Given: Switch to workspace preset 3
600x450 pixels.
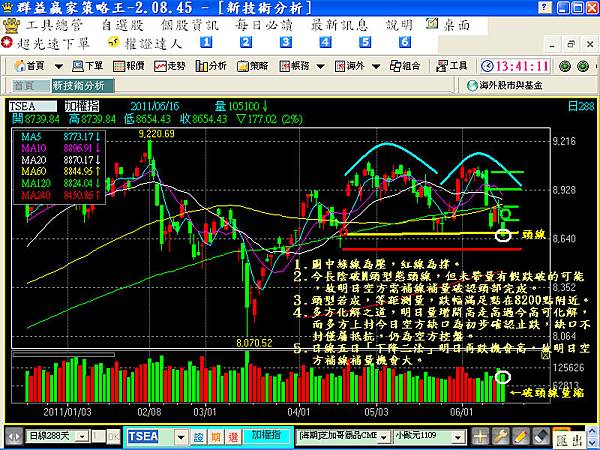Looking at the screenshot, I should coord(285,42).
